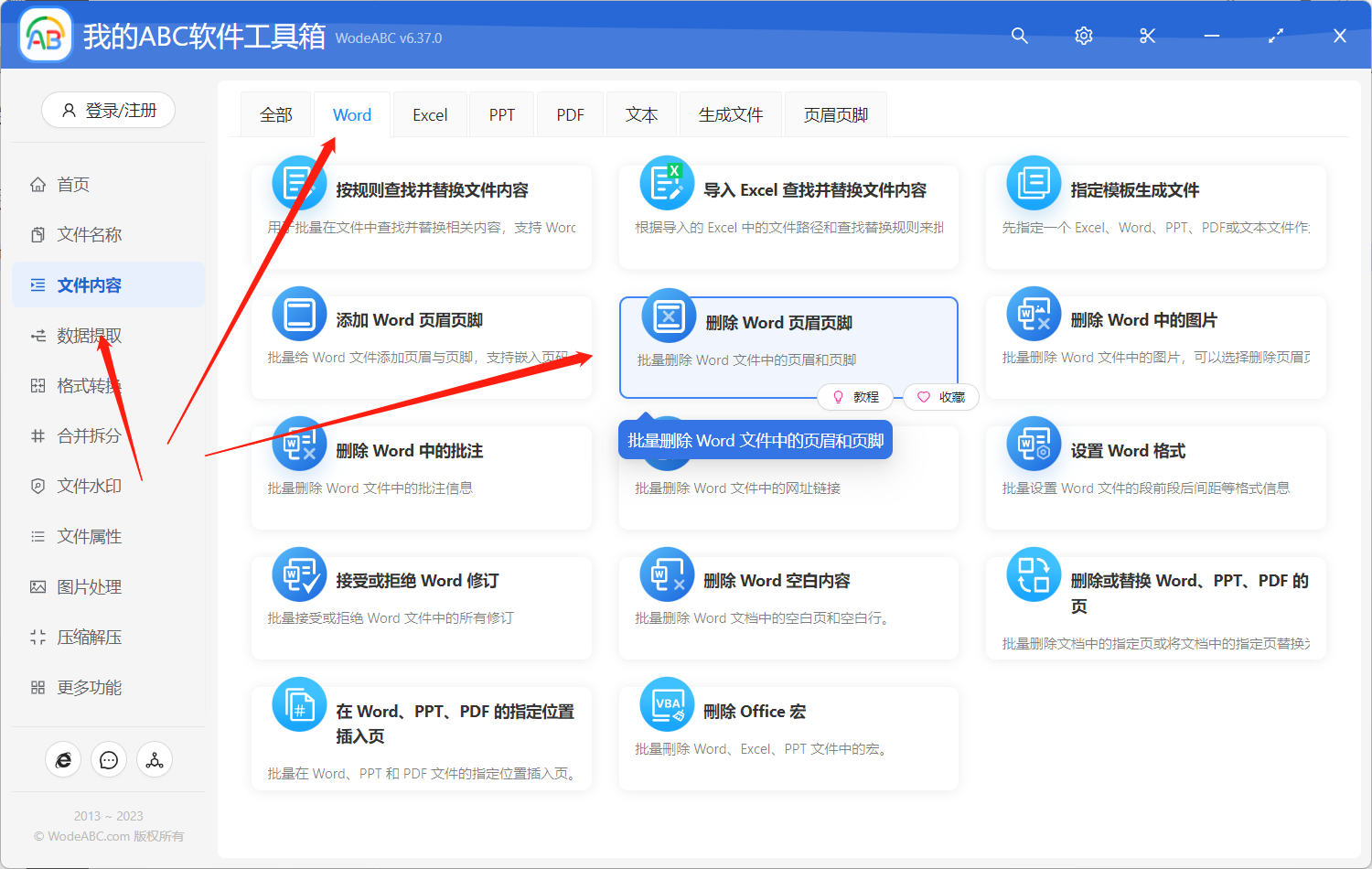Image resolution: width=1372 pixels, height=869 pixels.
Task: Open the feedback chat bubble icon
Action: 109,759
